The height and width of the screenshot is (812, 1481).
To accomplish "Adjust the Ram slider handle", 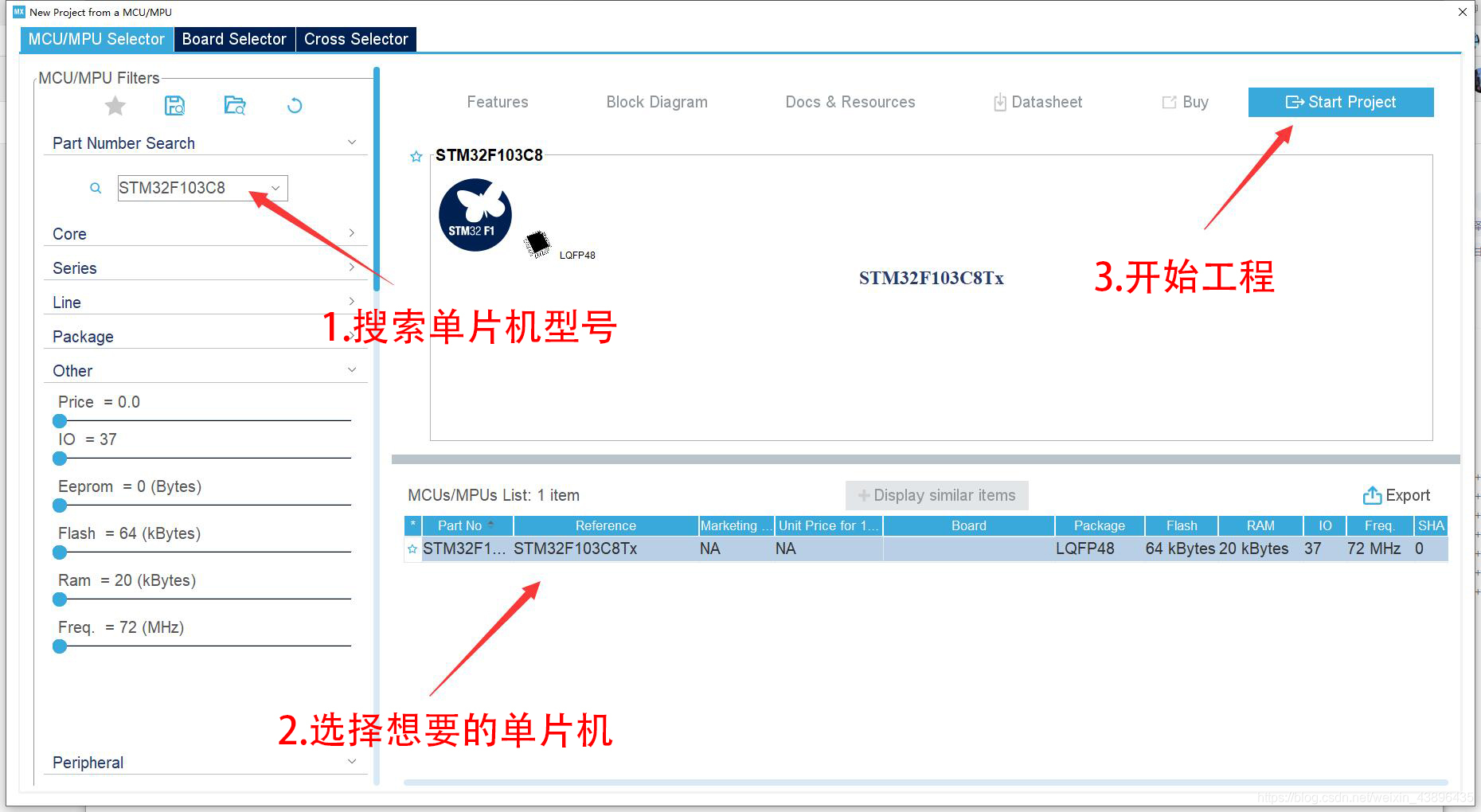I will click(x=60, y=599).
